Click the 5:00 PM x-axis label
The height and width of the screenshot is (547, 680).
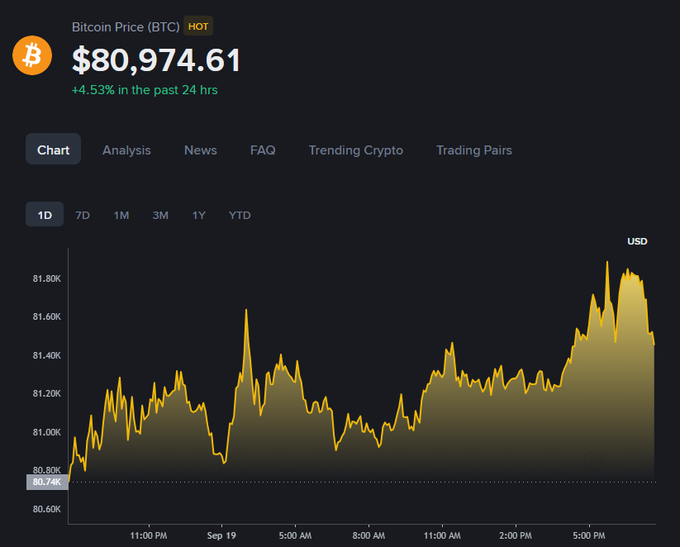tap(589, 536)
